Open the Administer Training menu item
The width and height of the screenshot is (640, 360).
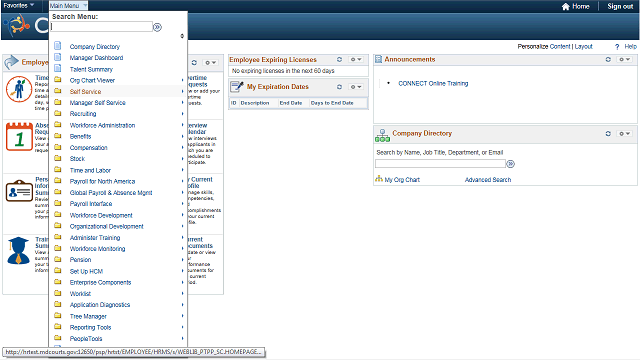click(x=95, y=238)
